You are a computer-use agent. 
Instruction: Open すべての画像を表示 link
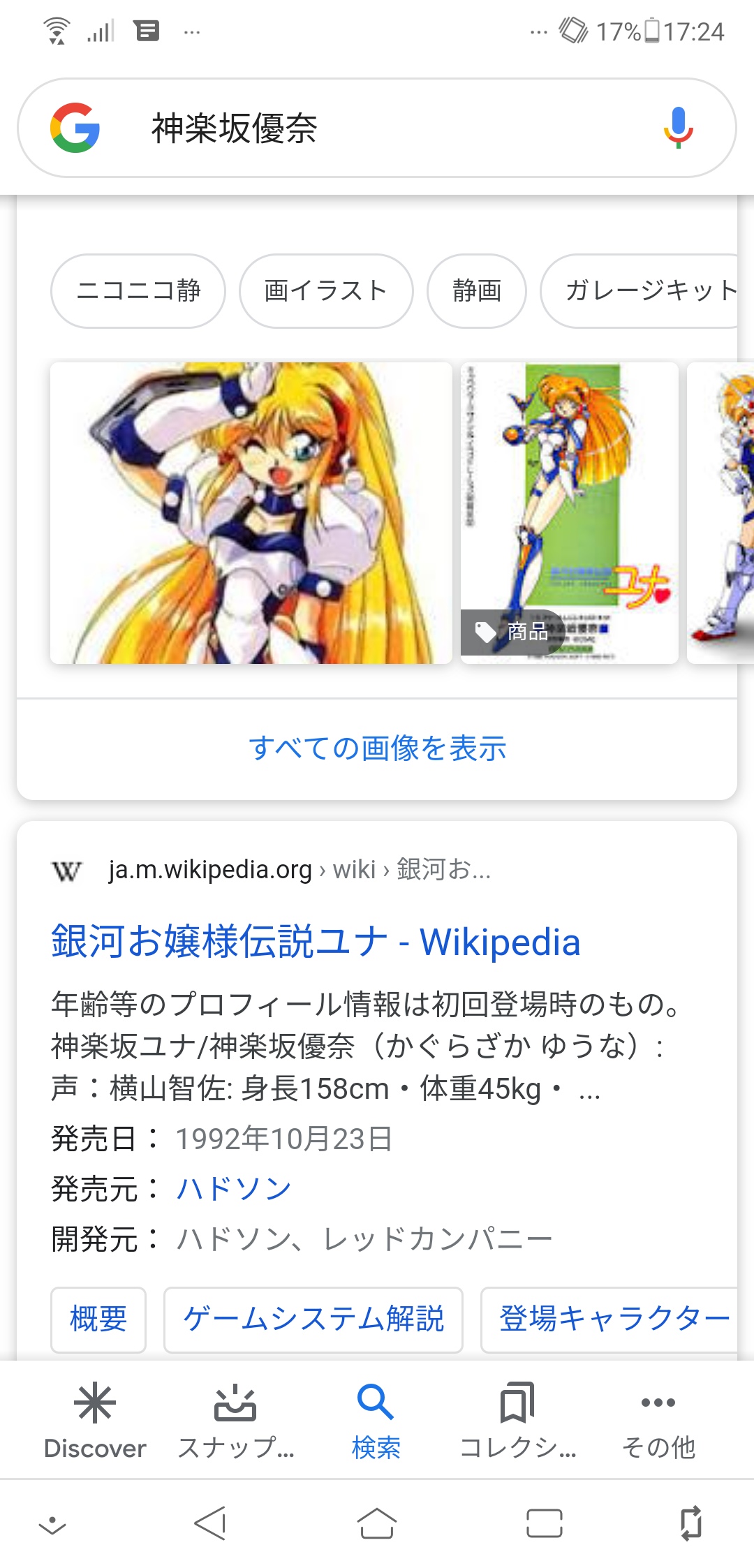[x=377, y=748]
